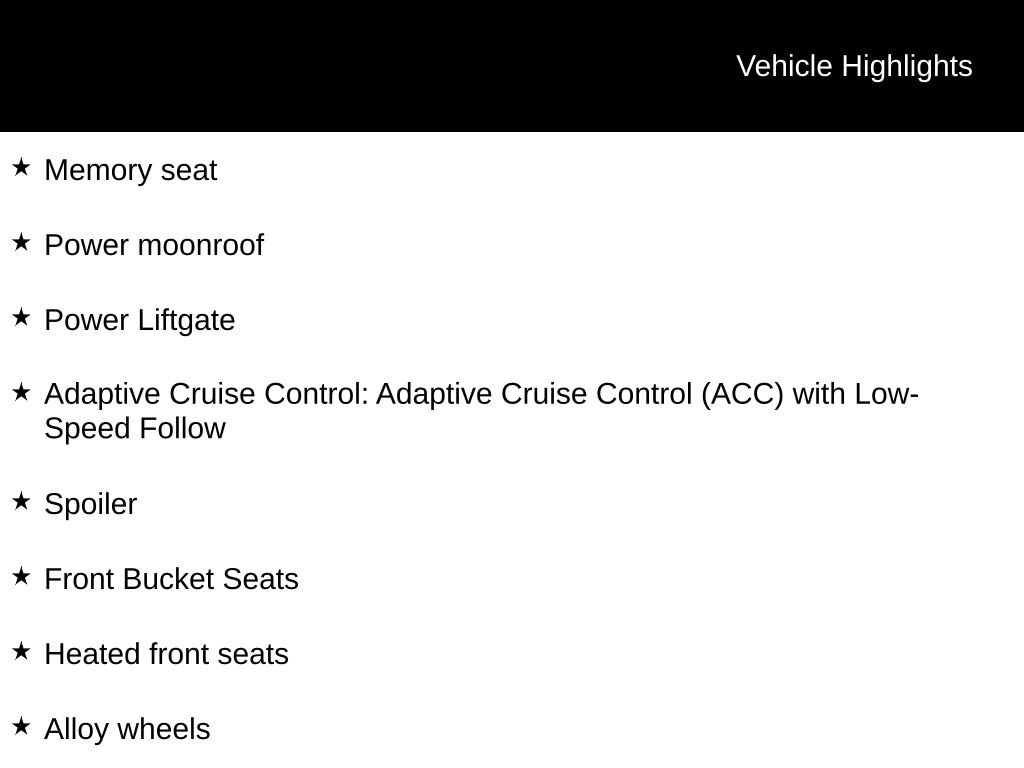
Task: Select the Spoiler list item
Action: [91, 504]
